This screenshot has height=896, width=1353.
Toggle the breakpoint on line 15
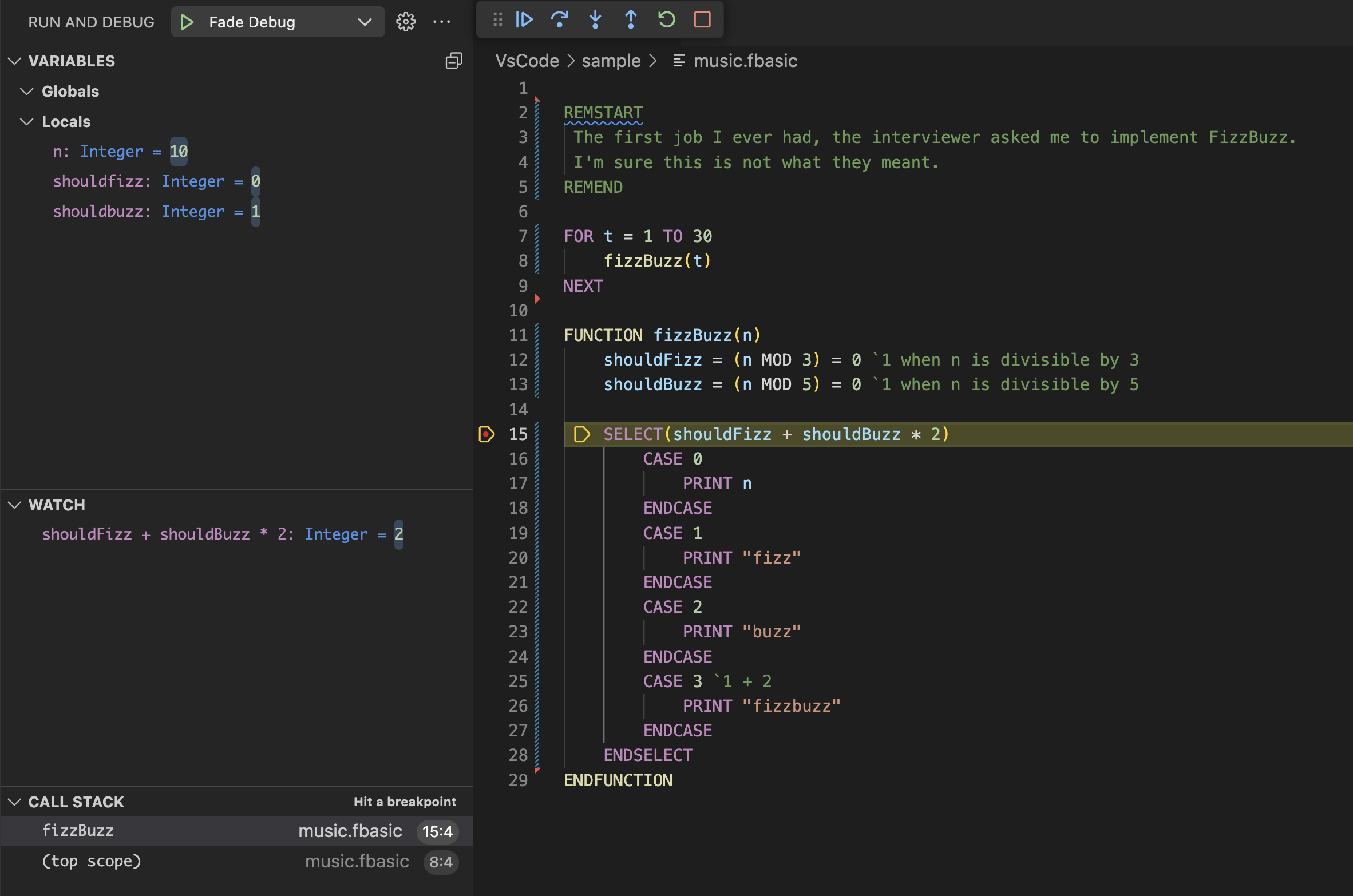coord(486,434)
